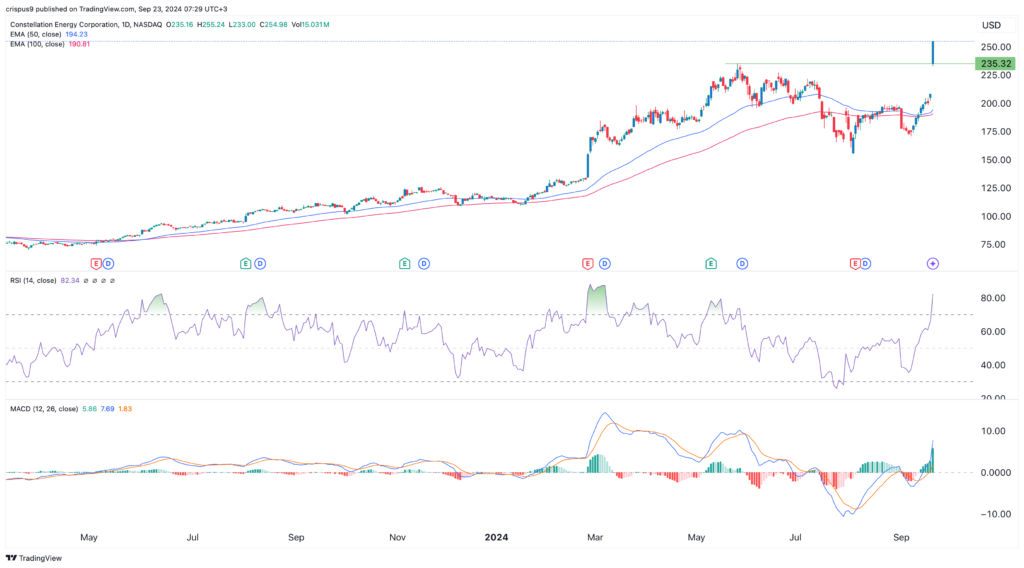Click the 1D interval label in the header
This screenshot has width=1024, height=568.
pos(125,25)
